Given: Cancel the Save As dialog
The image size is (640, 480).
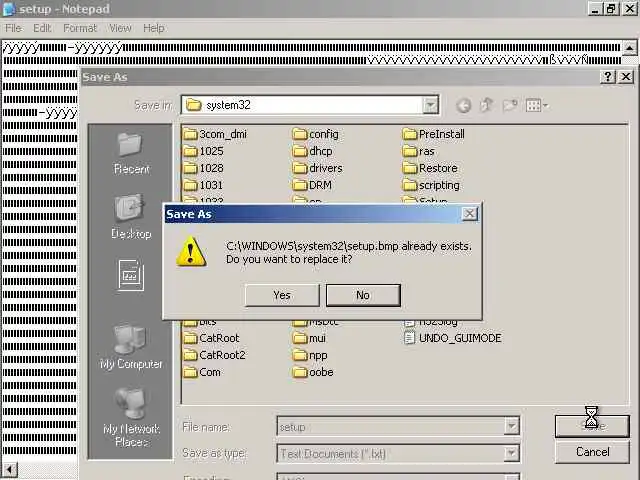Looking at the screenshot, I should click(x=592, y=452).
